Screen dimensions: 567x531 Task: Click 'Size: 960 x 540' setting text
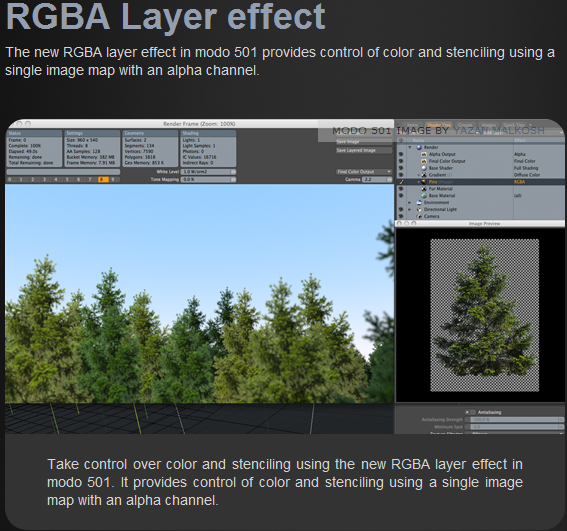pos(82,140)
